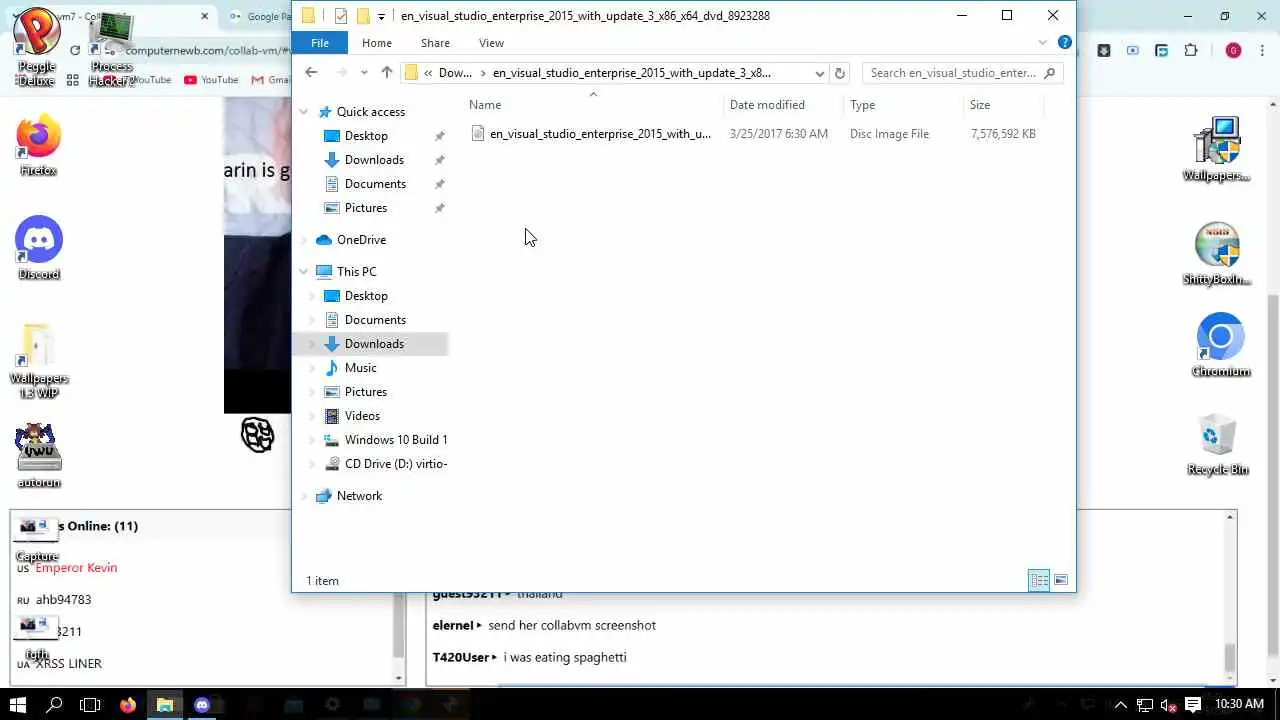Open the browser three-dot menu
This screenshot has height=720, width=1280.
1262,50
